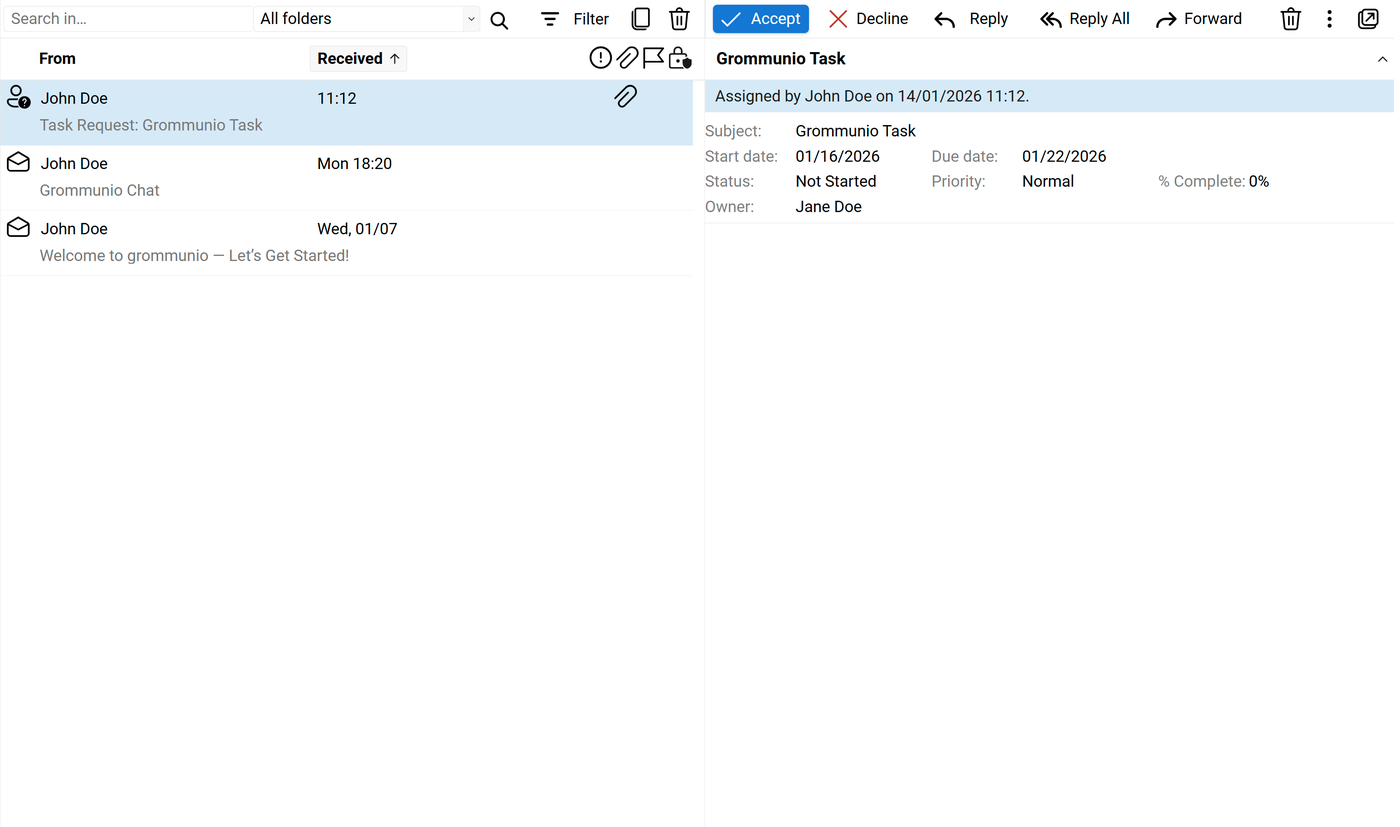Collapse the Grommunio Task header chevron
The image size is (1400, 827).
pos(1382,59)
